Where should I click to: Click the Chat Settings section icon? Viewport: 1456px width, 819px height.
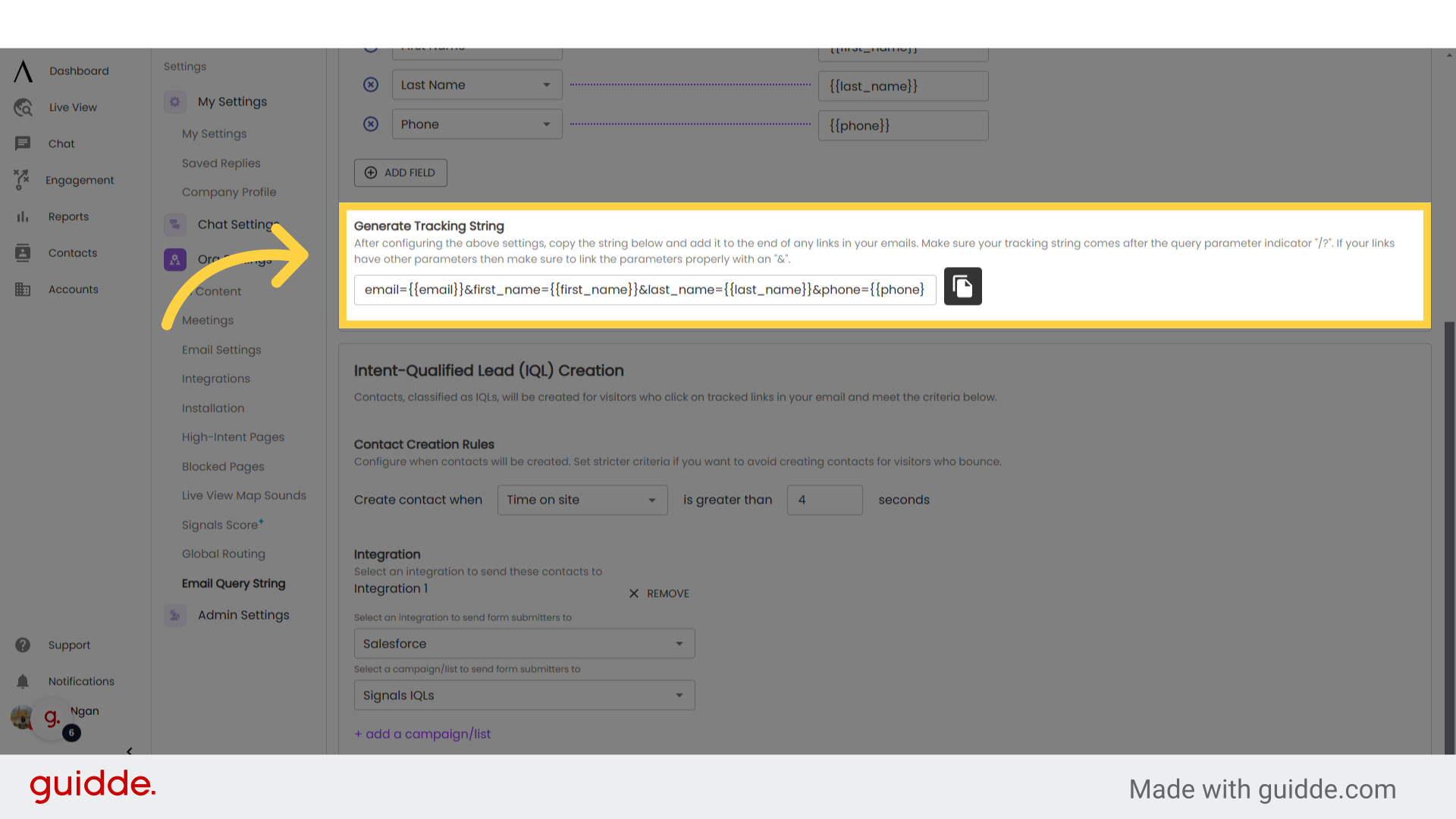[175, 224]
